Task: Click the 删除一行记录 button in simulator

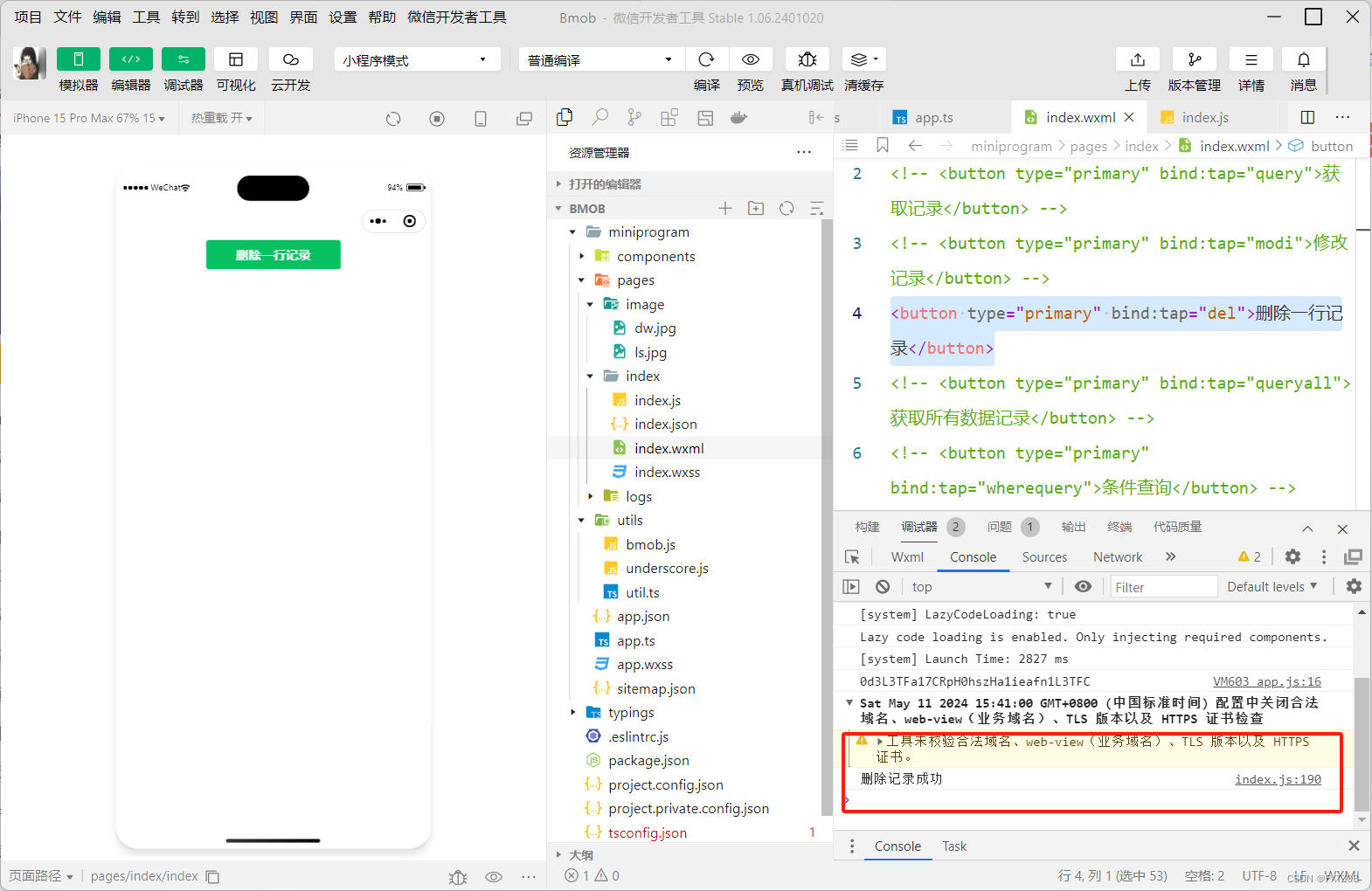Action: coord(274,255)
